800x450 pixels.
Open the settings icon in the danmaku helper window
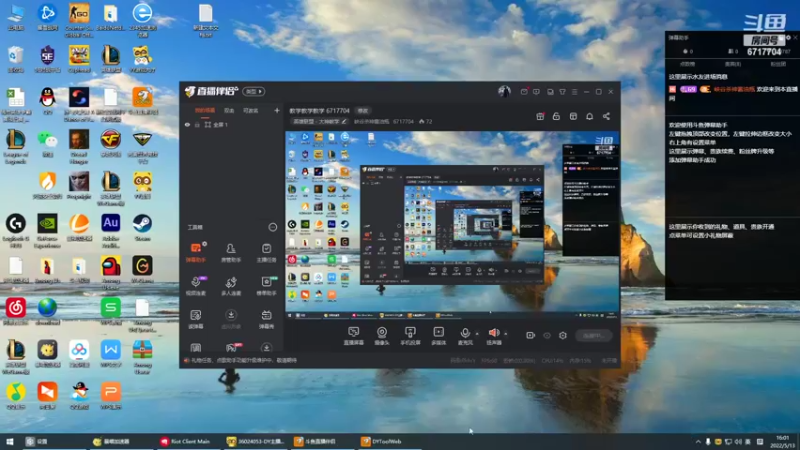coord(788,38)
